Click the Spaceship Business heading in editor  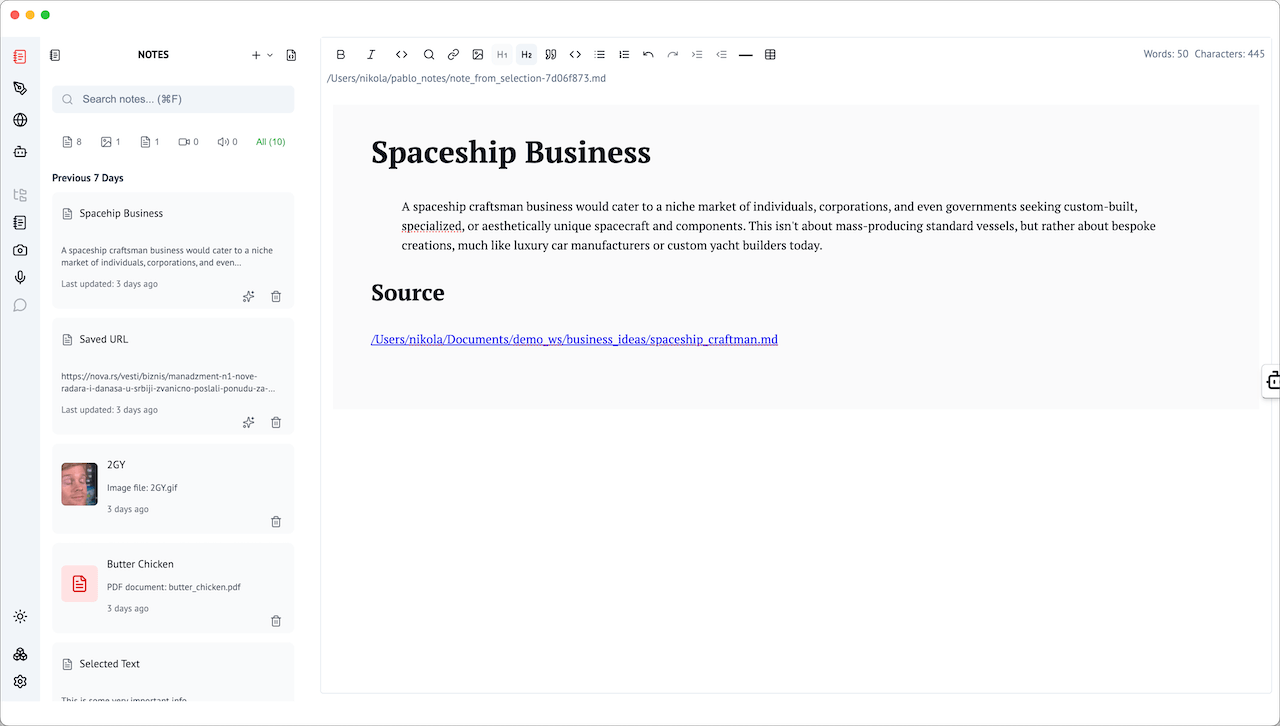511,152
